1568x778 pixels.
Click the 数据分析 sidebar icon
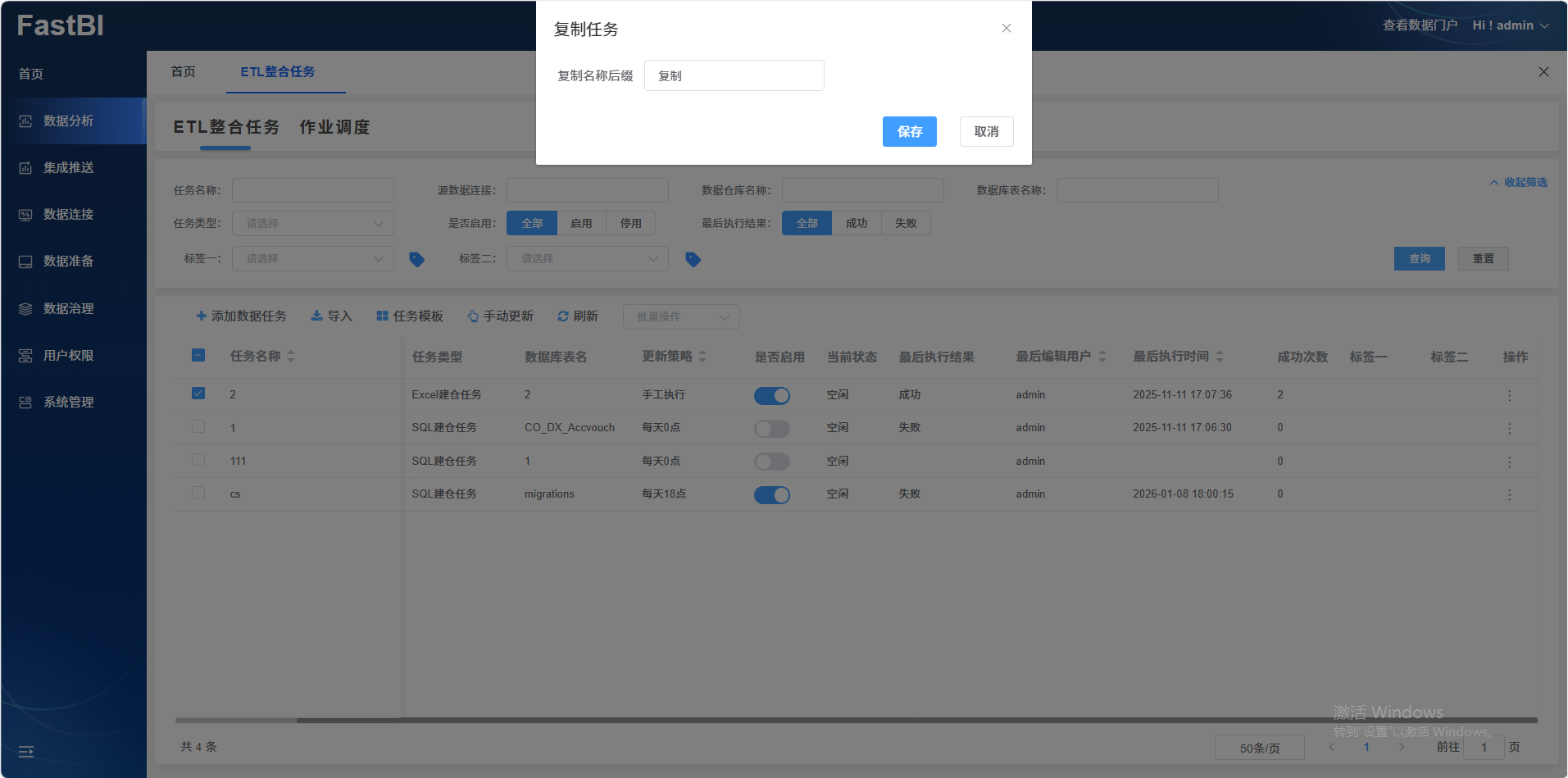[25, 121]
